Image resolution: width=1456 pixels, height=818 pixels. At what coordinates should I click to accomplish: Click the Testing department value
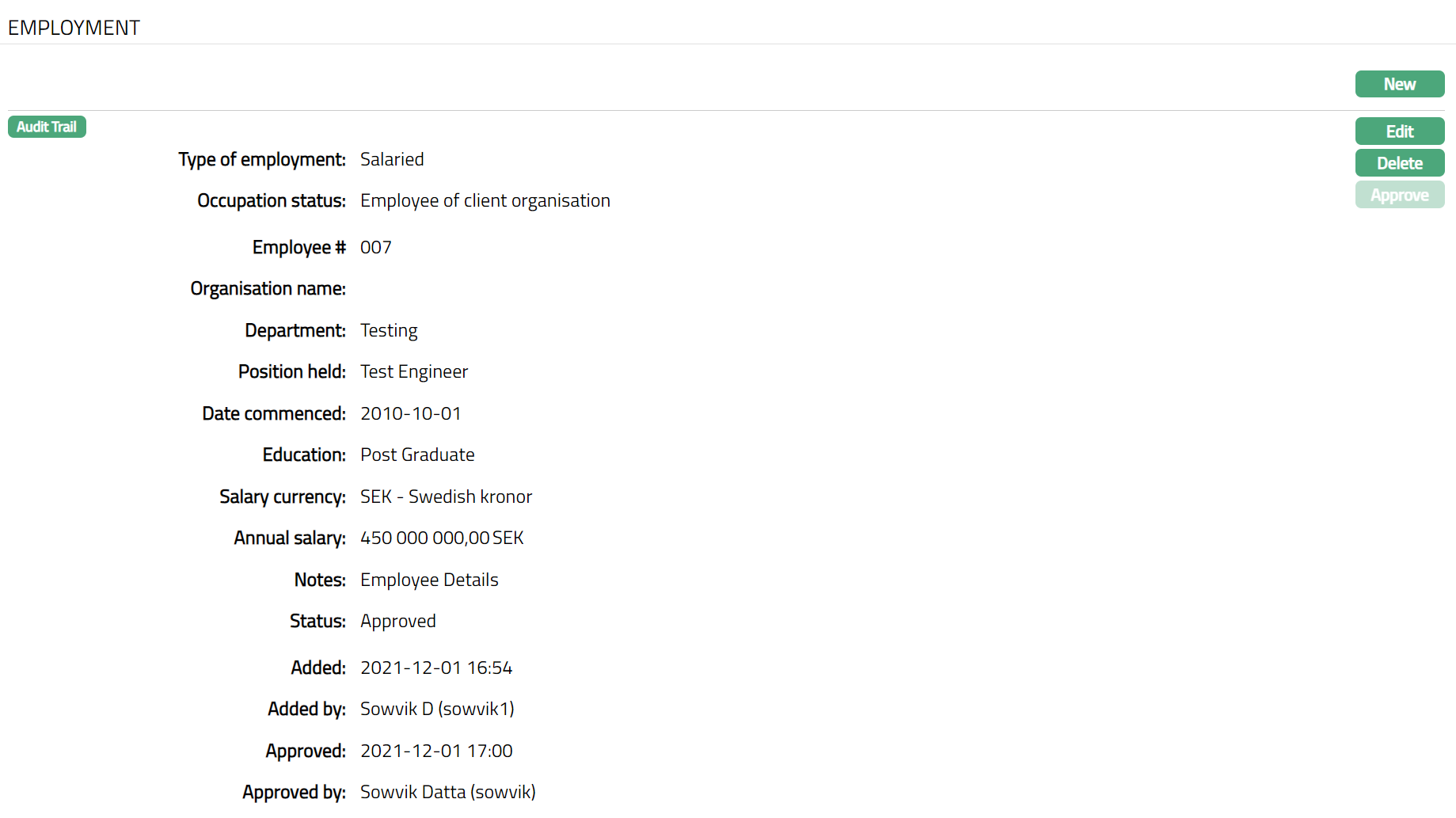pyautogui.click(x=389, y=330)
